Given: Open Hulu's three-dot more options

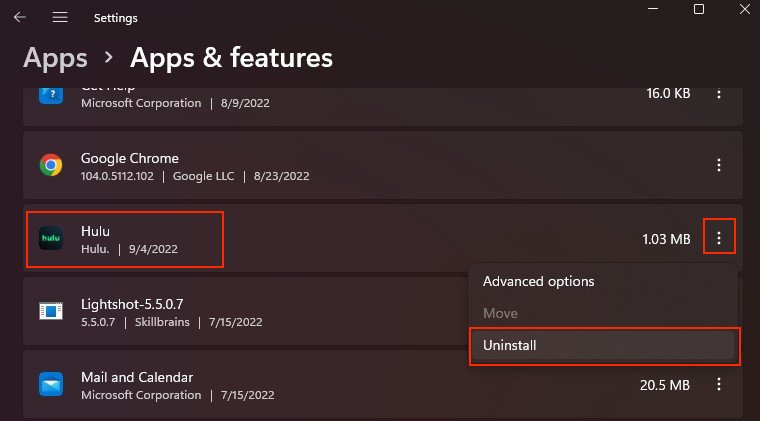Looking at the screenshot, I should (x=719, y=238).
